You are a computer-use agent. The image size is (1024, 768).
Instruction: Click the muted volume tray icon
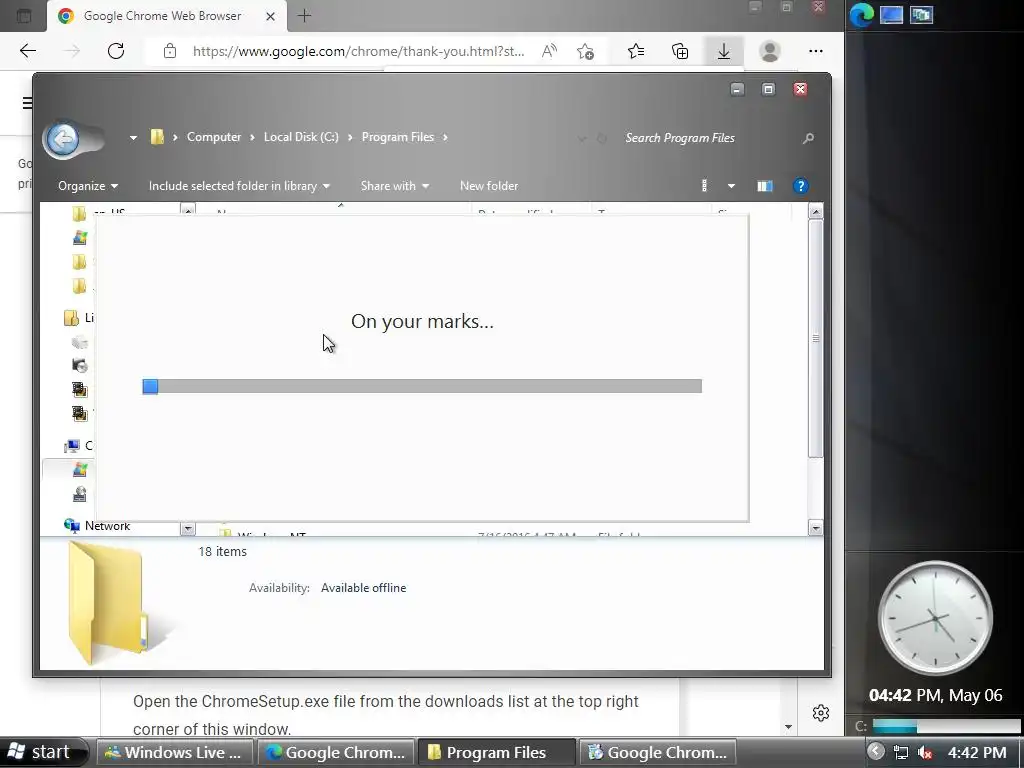925,752
